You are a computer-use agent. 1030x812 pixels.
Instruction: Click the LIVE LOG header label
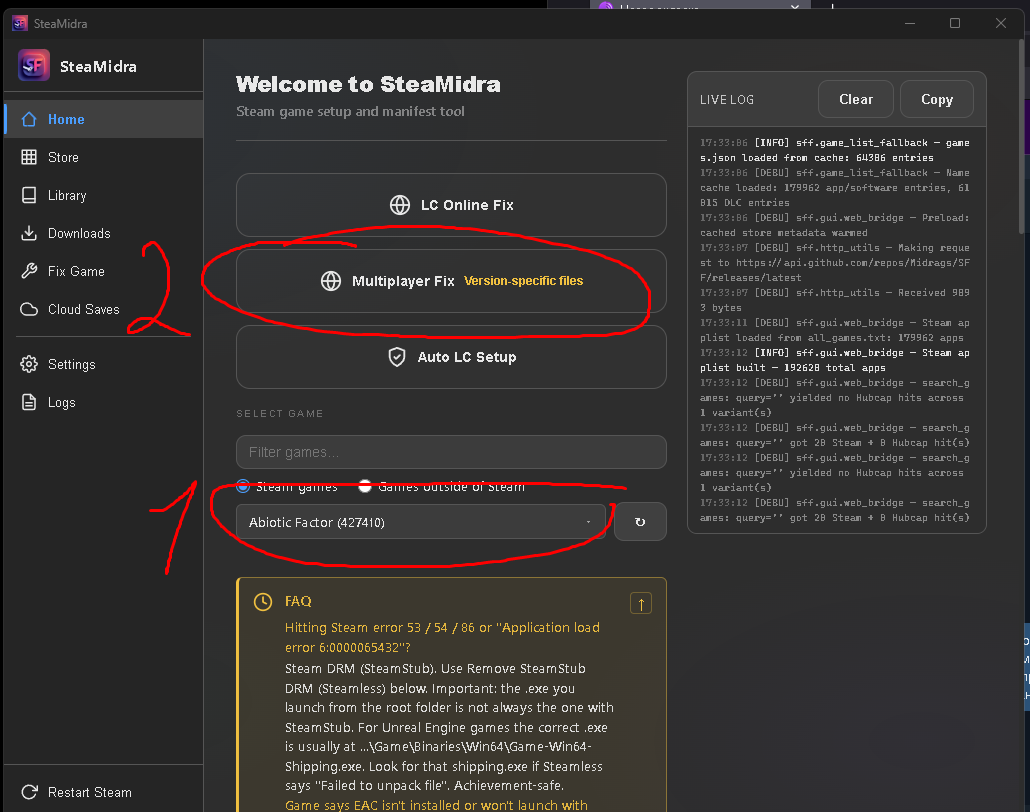pos(727,100)
